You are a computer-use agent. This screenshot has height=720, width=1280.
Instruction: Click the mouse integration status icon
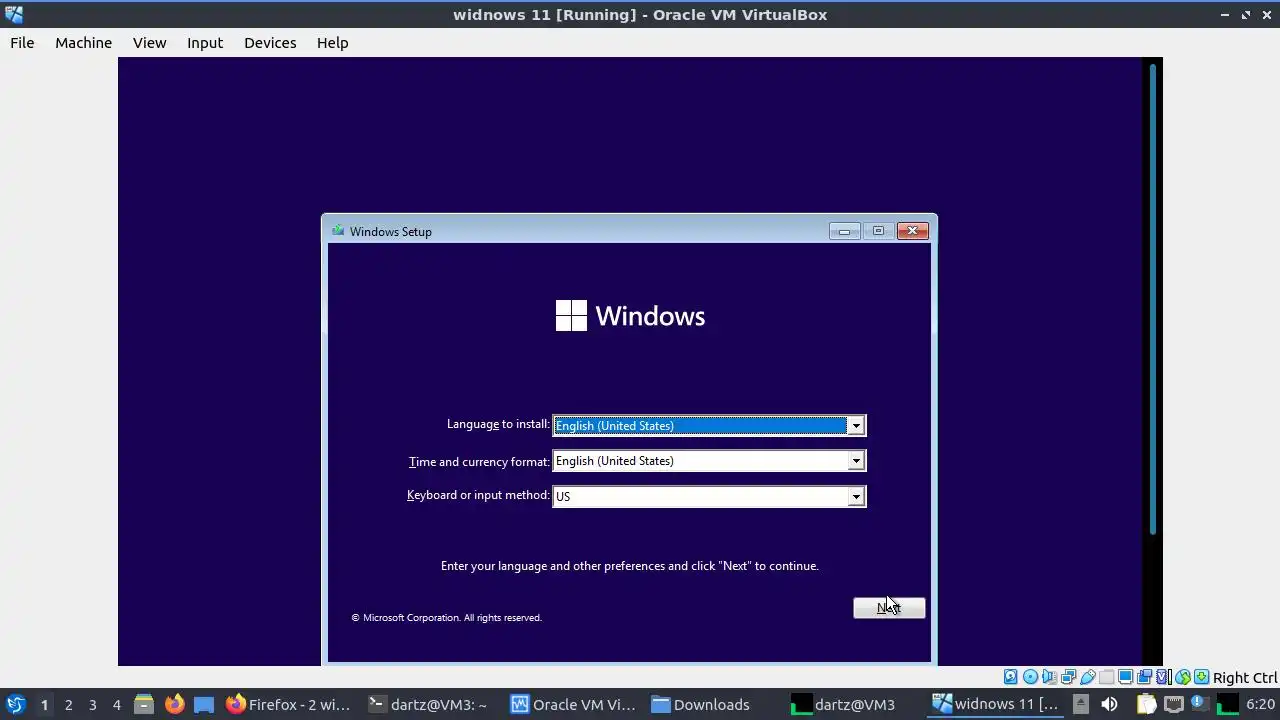[x=1182, y=677]
